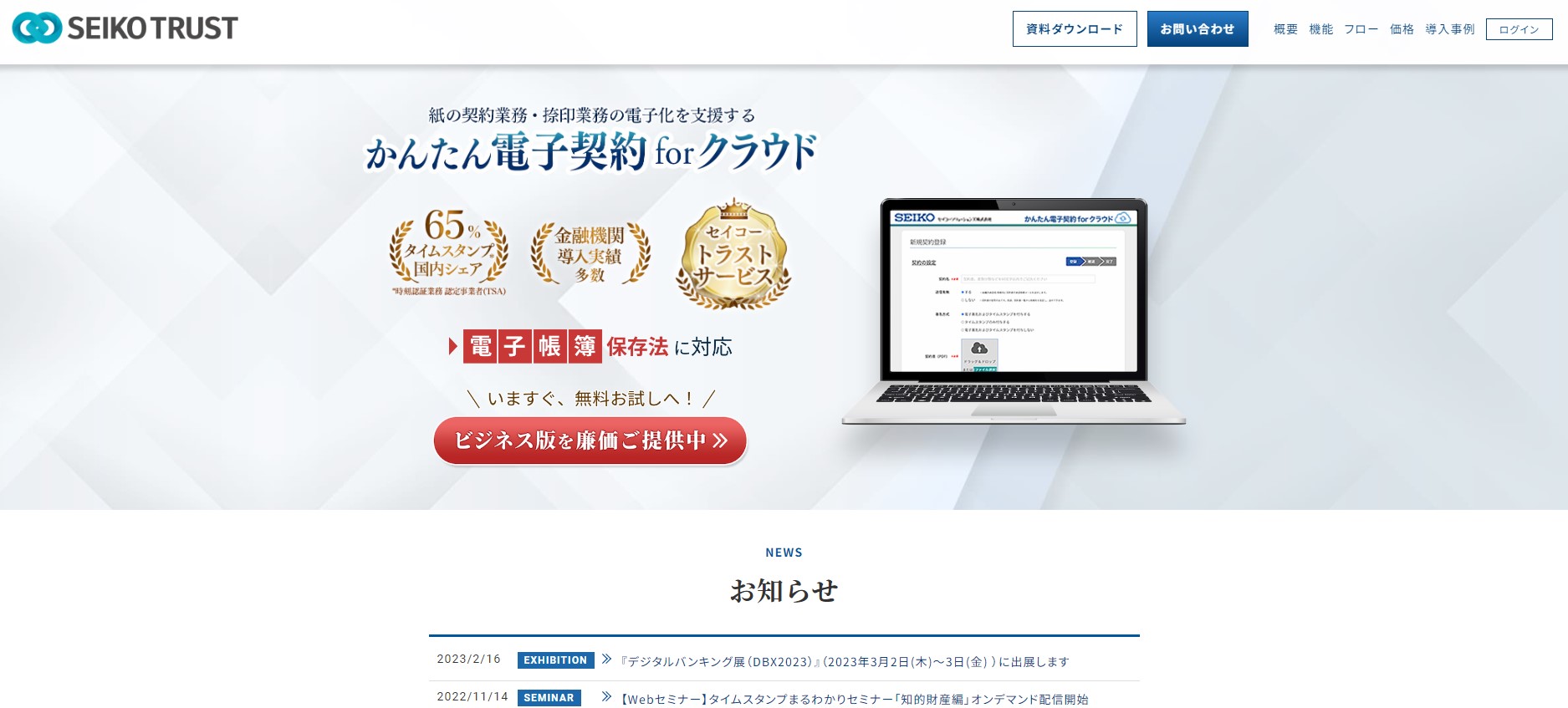This screenshot has height=708, width=1568.
Task: Open 導入事例 in navigation
Action: [1450, 29]
